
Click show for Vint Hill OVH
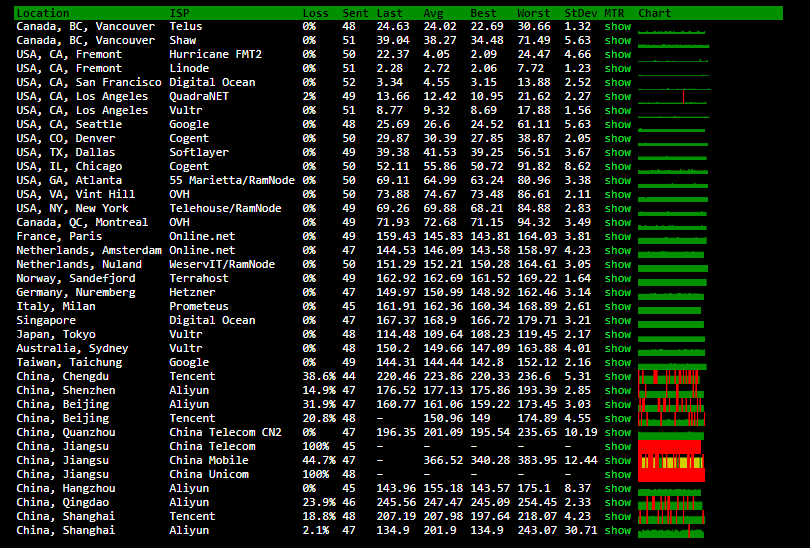(x=618, y=194)
